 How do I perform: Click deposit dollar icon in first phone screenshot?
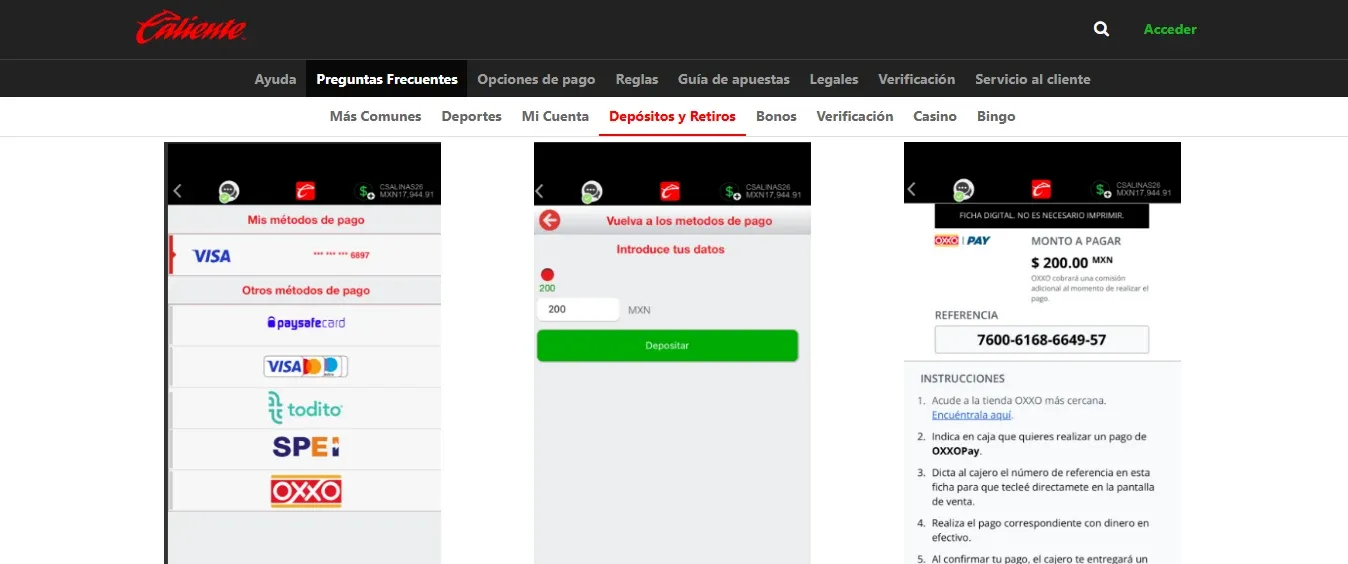pyautogui.click(x=367, y=191)
